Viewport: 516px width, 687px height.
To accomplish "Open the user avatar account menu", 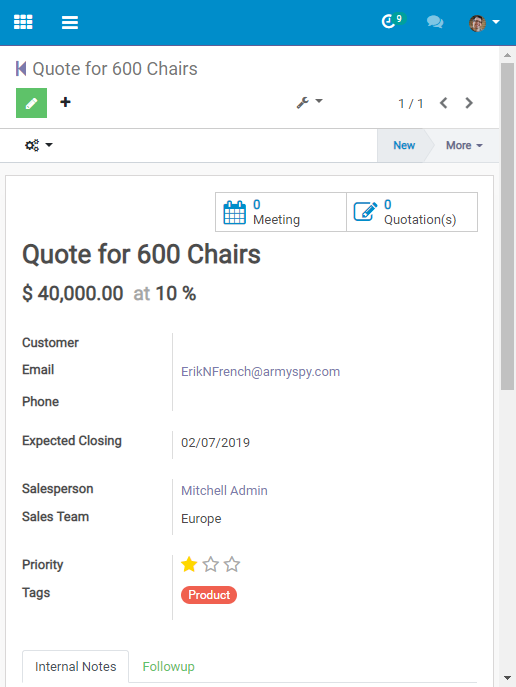I will click(x=484, y=22).
